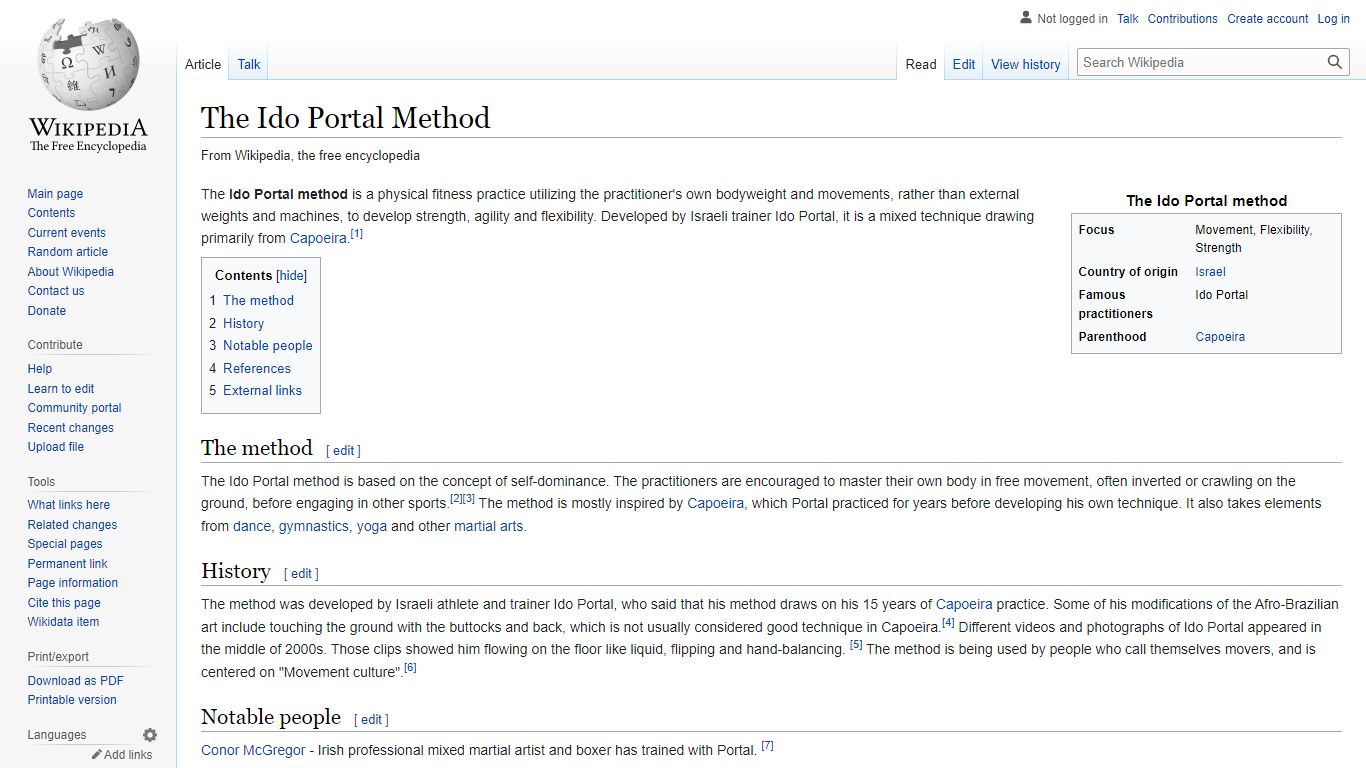The image size is (1366, 768).
Task: Open the gymnastics link
Action: (314, 526)
